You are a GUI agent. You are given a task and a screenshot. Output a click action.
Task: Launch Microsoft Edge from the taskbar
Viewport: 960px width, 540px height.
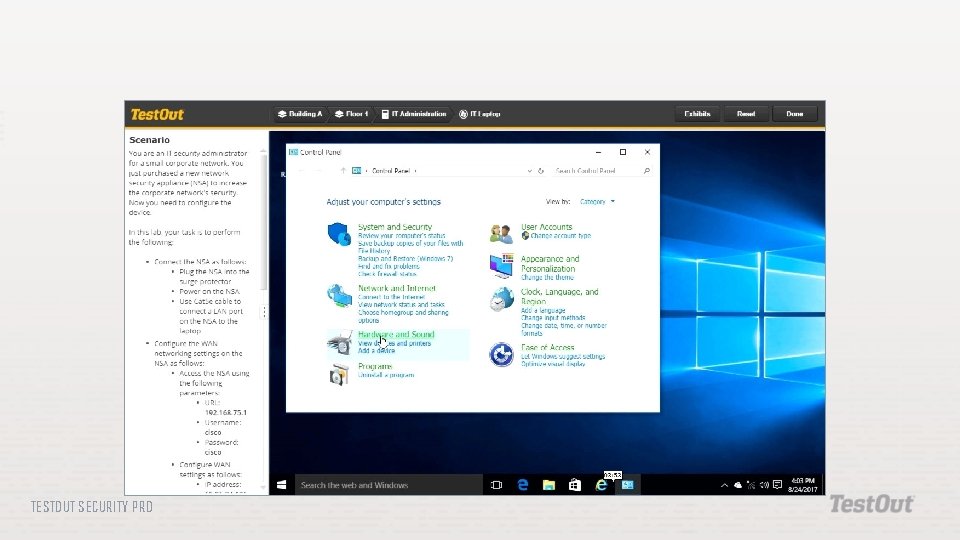tap(523, 485)
